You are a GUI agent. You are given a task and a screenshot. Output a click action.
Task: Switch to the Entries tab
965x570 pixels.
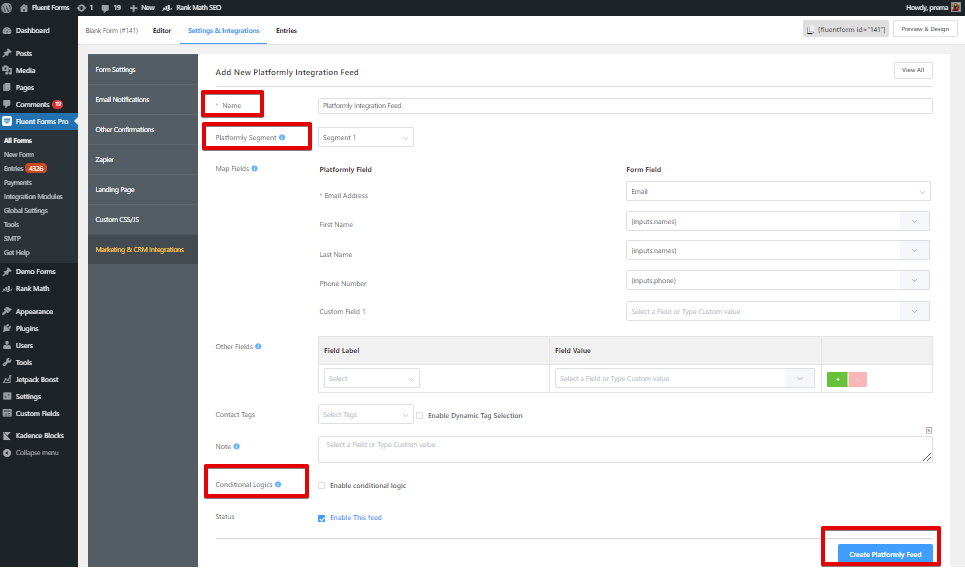(286, 31)
